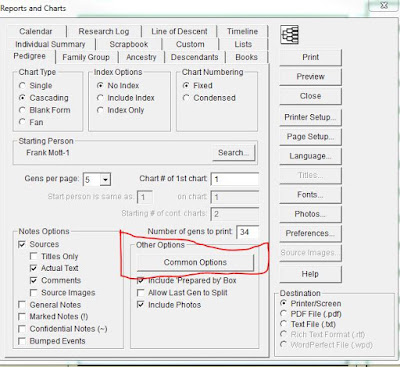Click the pedigree chart icon above Print

(289, 35)
